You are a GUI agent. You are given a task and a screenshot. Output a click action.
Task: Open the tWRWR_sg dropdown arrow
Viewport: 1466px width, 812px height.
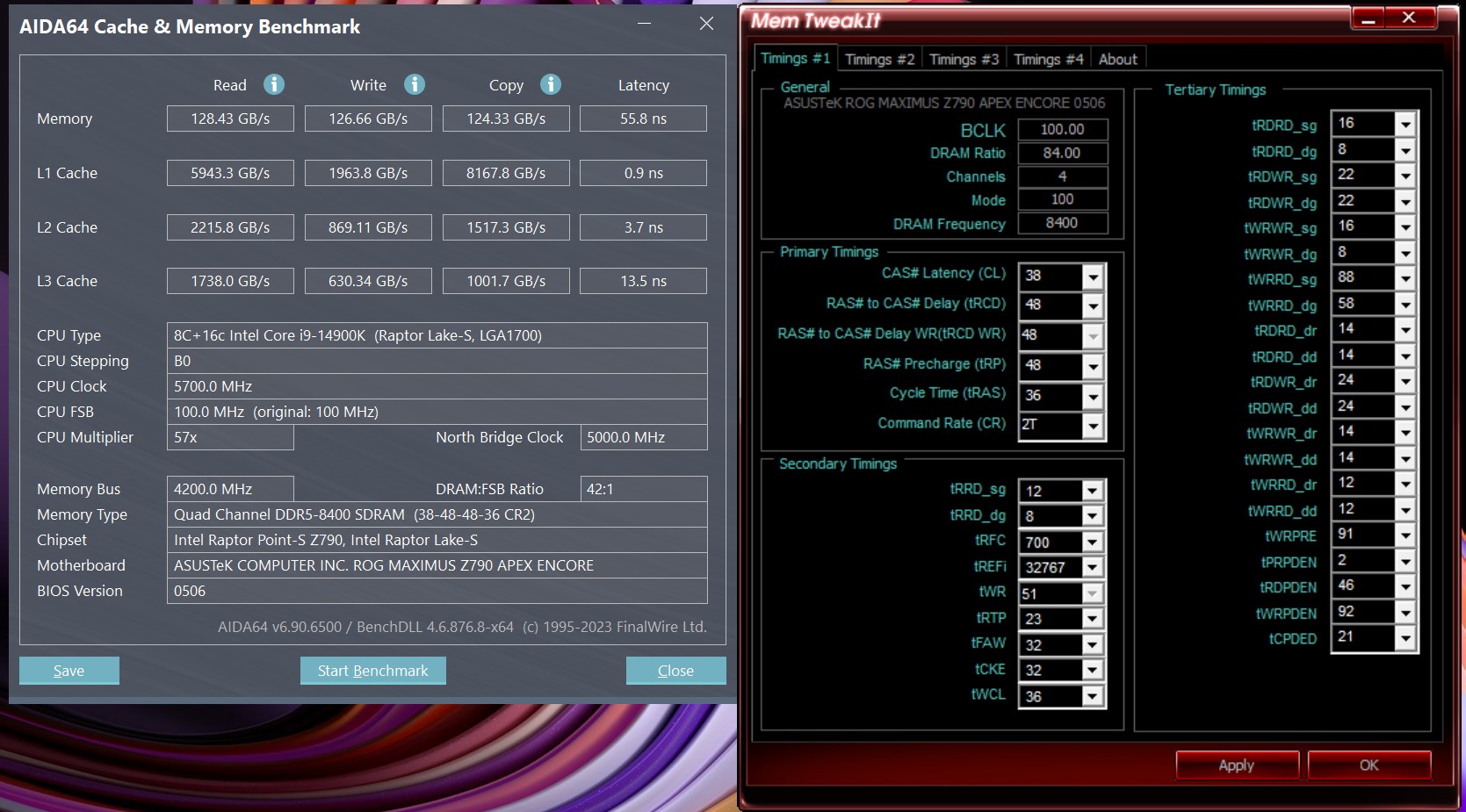[x=1405, y=227]
